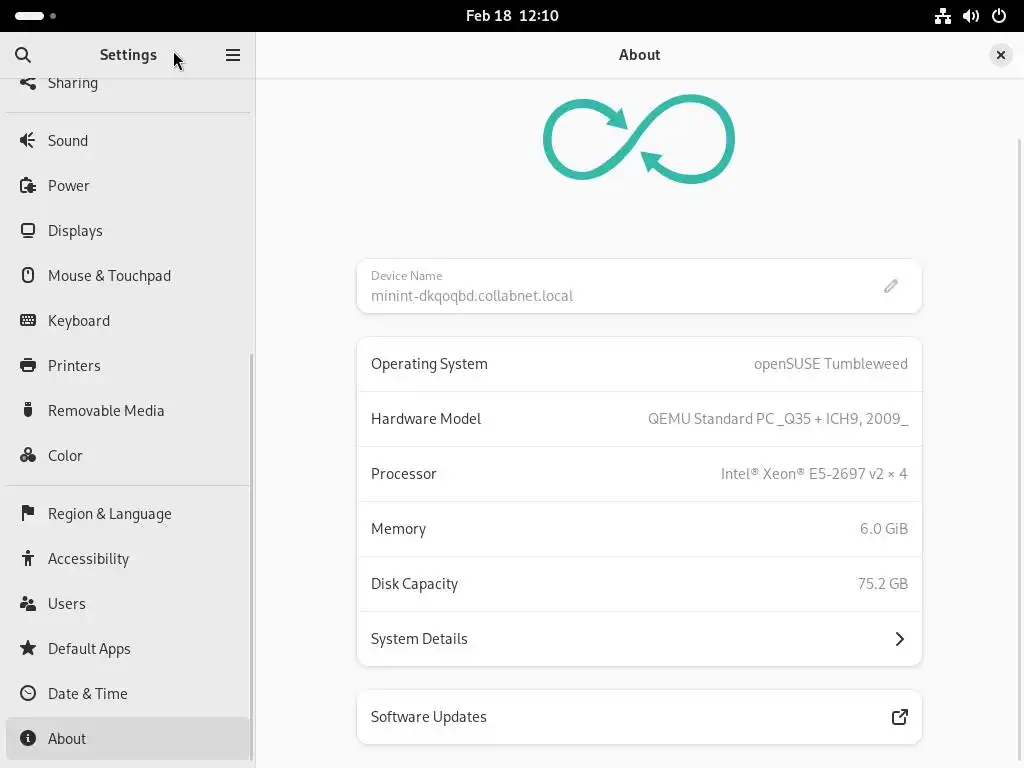Open the Settings hamburger menu
1024x768 pixels.
(232, 55)
